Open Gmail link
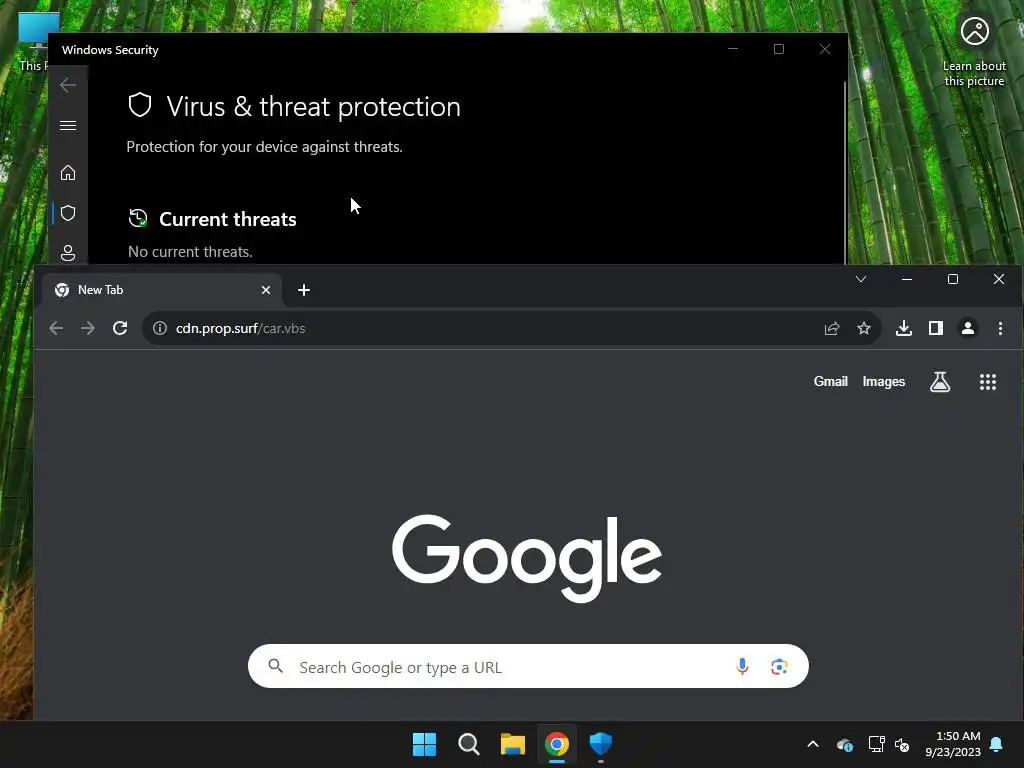1024x768 pixels. point(830,381)
